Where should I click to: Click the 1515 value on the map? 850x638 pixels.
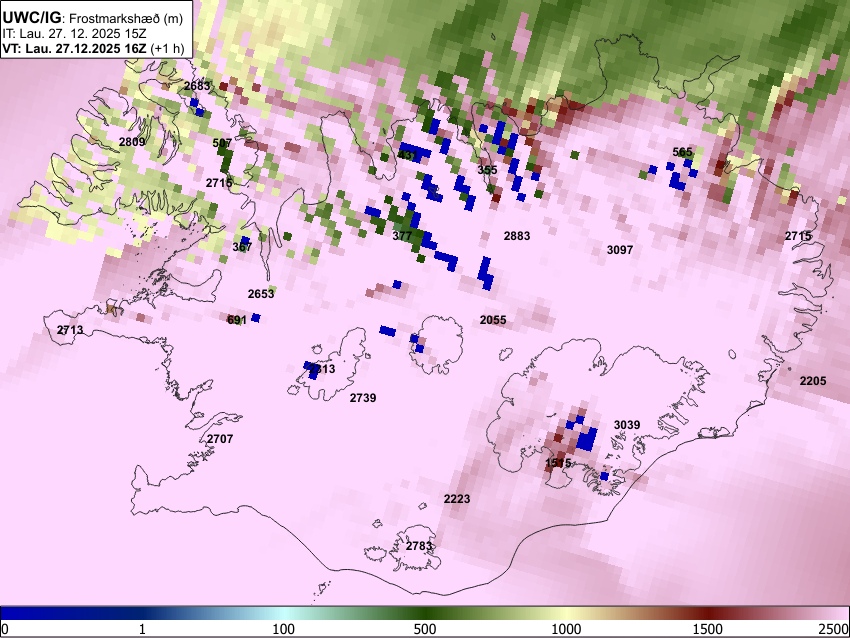pos(558,463)
